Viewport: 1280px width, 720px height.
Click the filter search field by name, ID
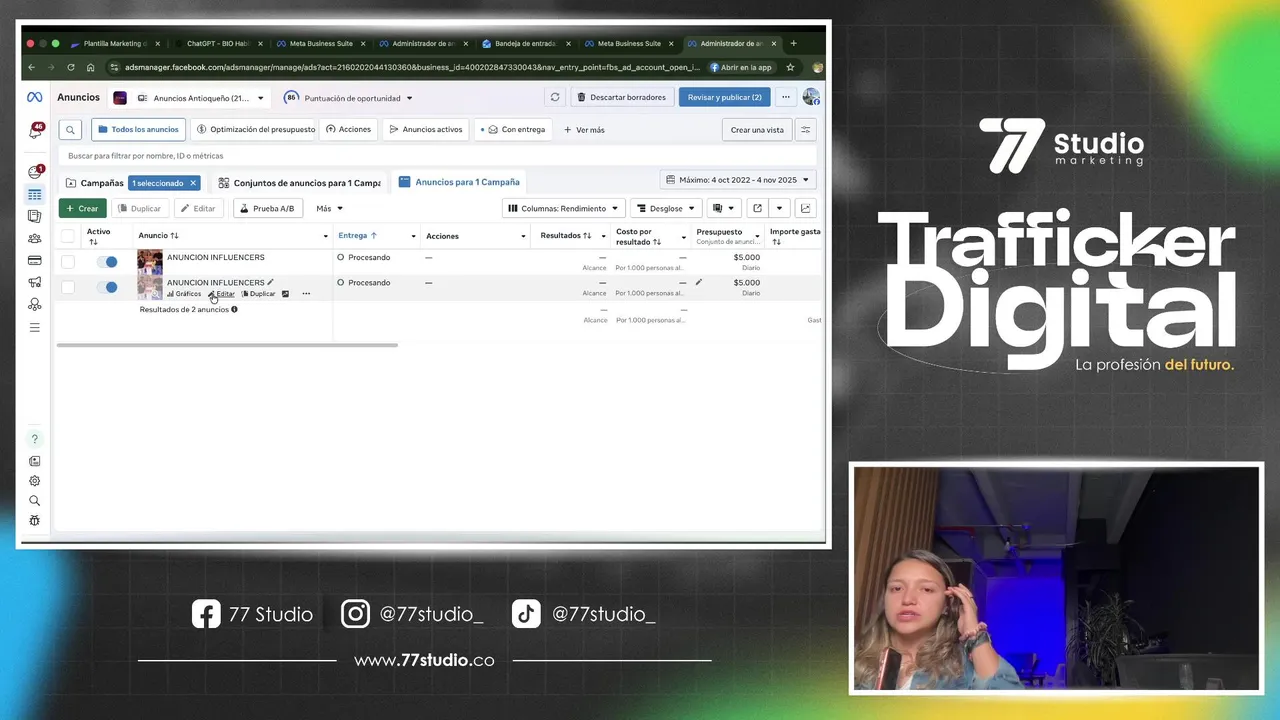point(437,156)
